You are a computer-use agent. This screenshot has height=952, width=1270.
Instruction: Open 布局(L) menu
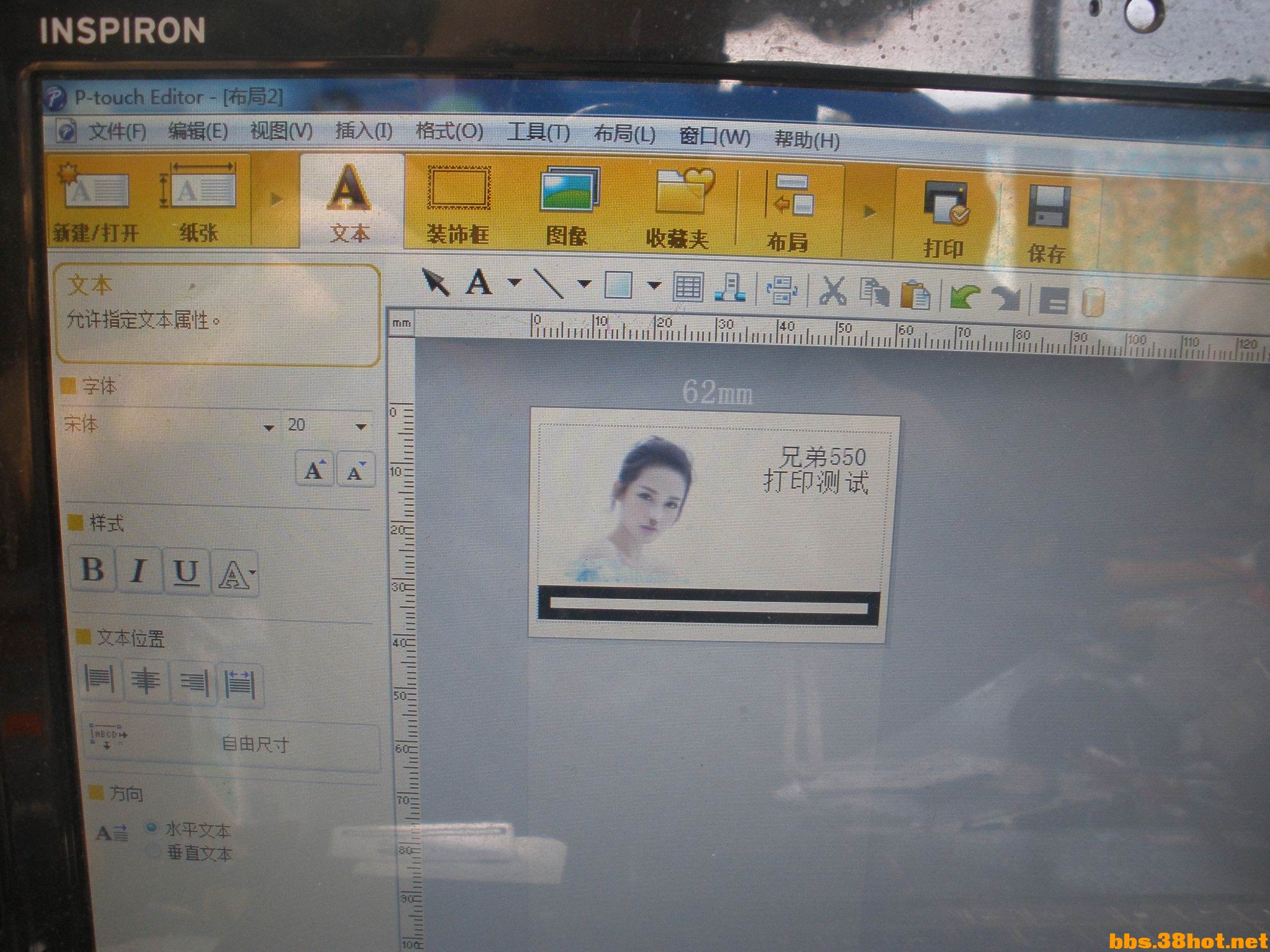pos(624,133)
